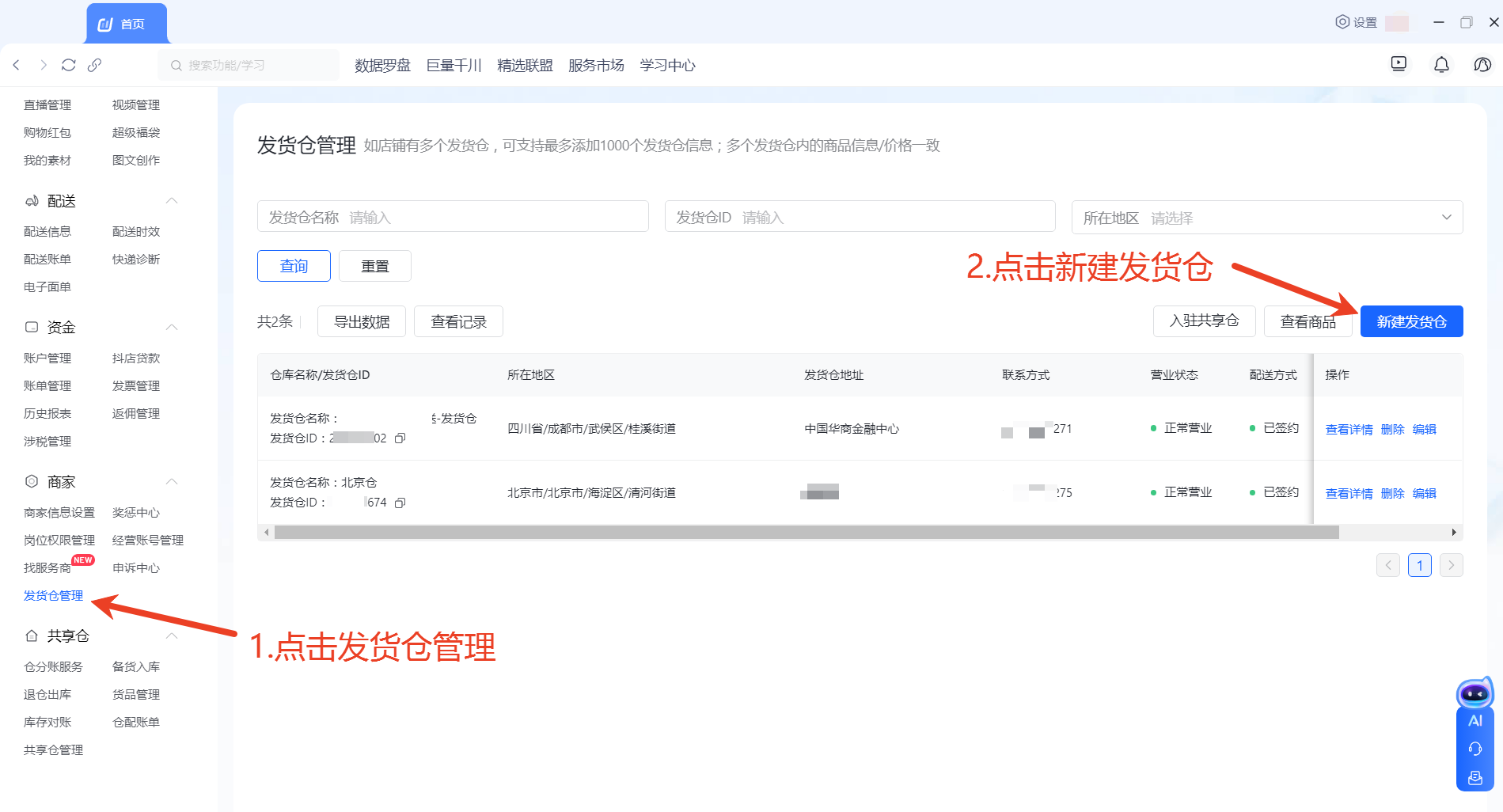
Task: Click the copy link icon in toolbar
Action: tap(94, 65)
